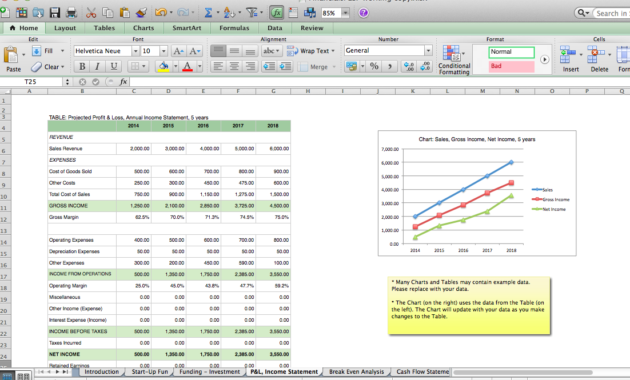
Task: Click the Paste button in ribbon
Action: click(x=13, y=59)
